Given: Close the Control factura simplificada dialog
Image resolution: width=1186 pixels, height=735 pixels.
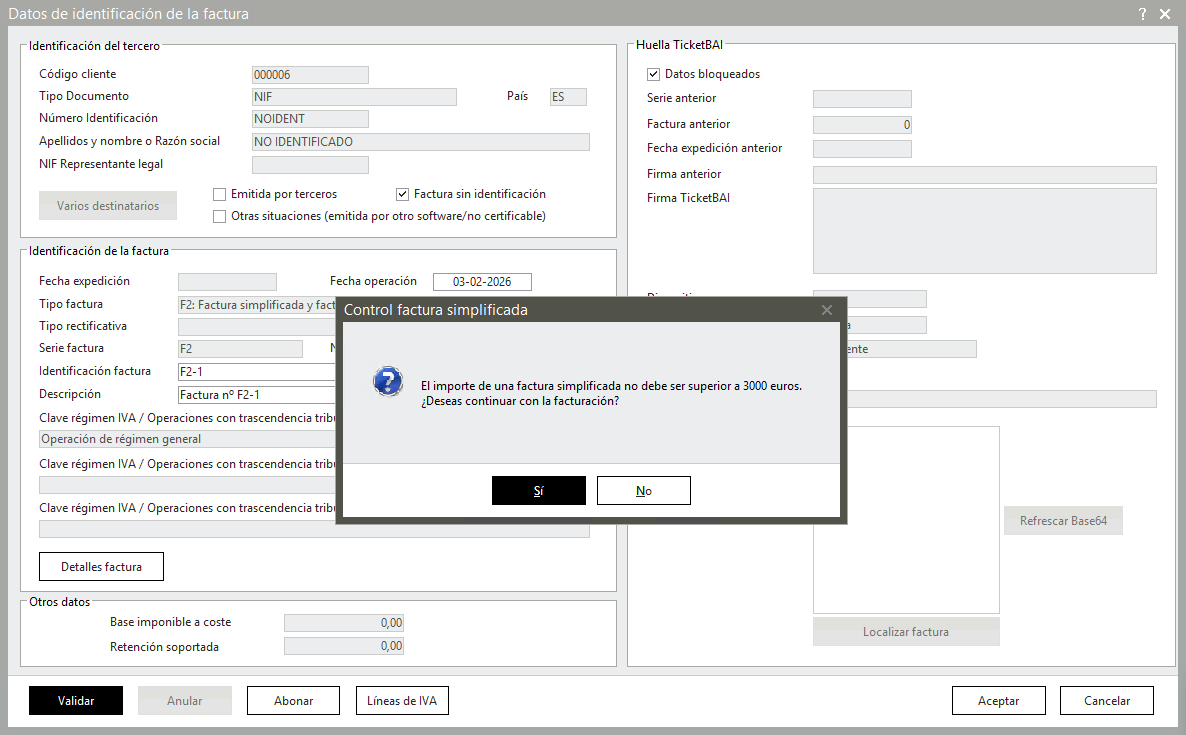Looking at the screenshot, I should (x=826, y=310).
